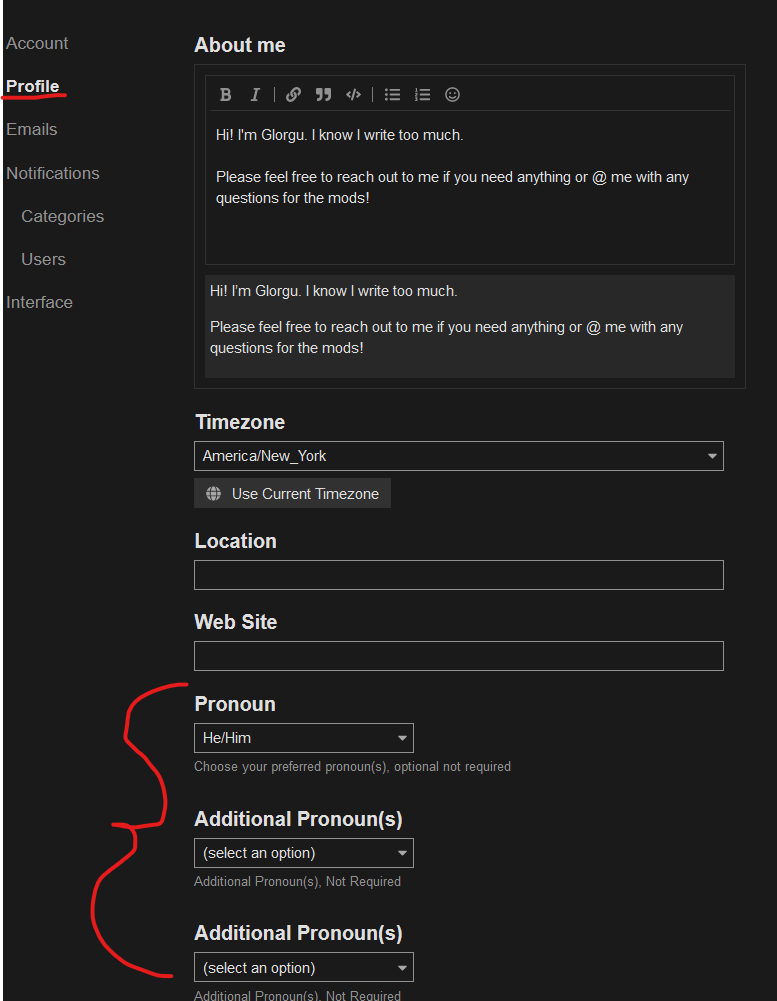Go to the Account settings section
The width and height of the screenshot is (777, 1001).
click(x=37, y=43)
